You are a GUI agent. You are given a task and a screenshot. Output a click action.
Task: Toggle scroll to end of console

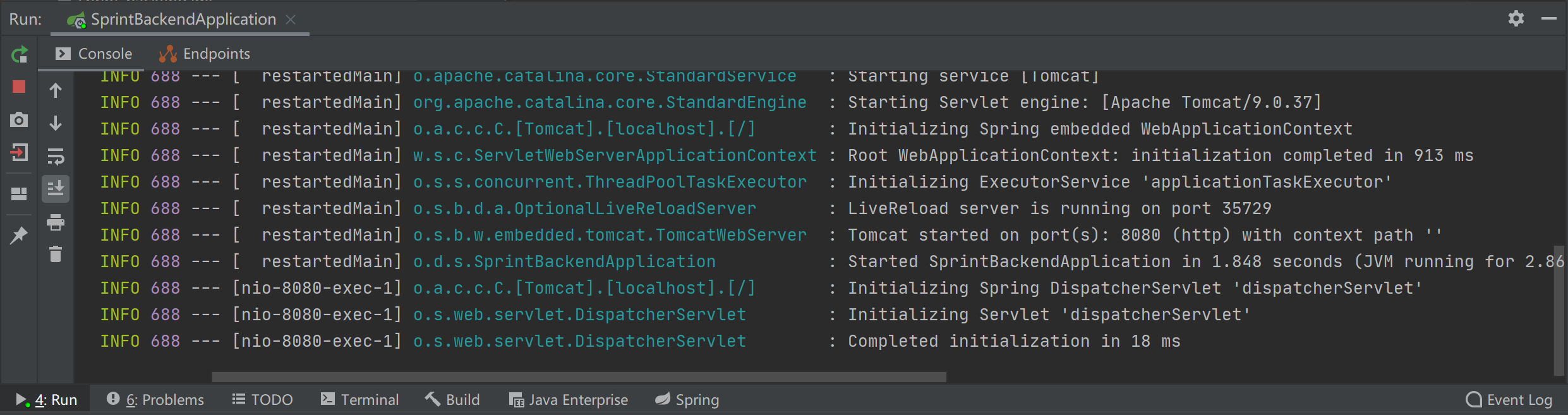(x=56, y=188)
